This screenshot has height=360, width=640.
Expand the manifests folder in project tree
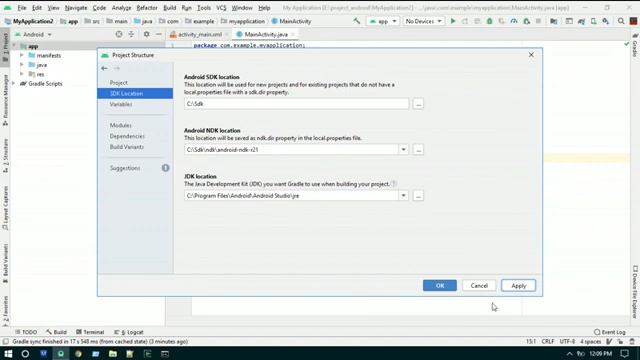pyautogui.click(x=22, y=55)
